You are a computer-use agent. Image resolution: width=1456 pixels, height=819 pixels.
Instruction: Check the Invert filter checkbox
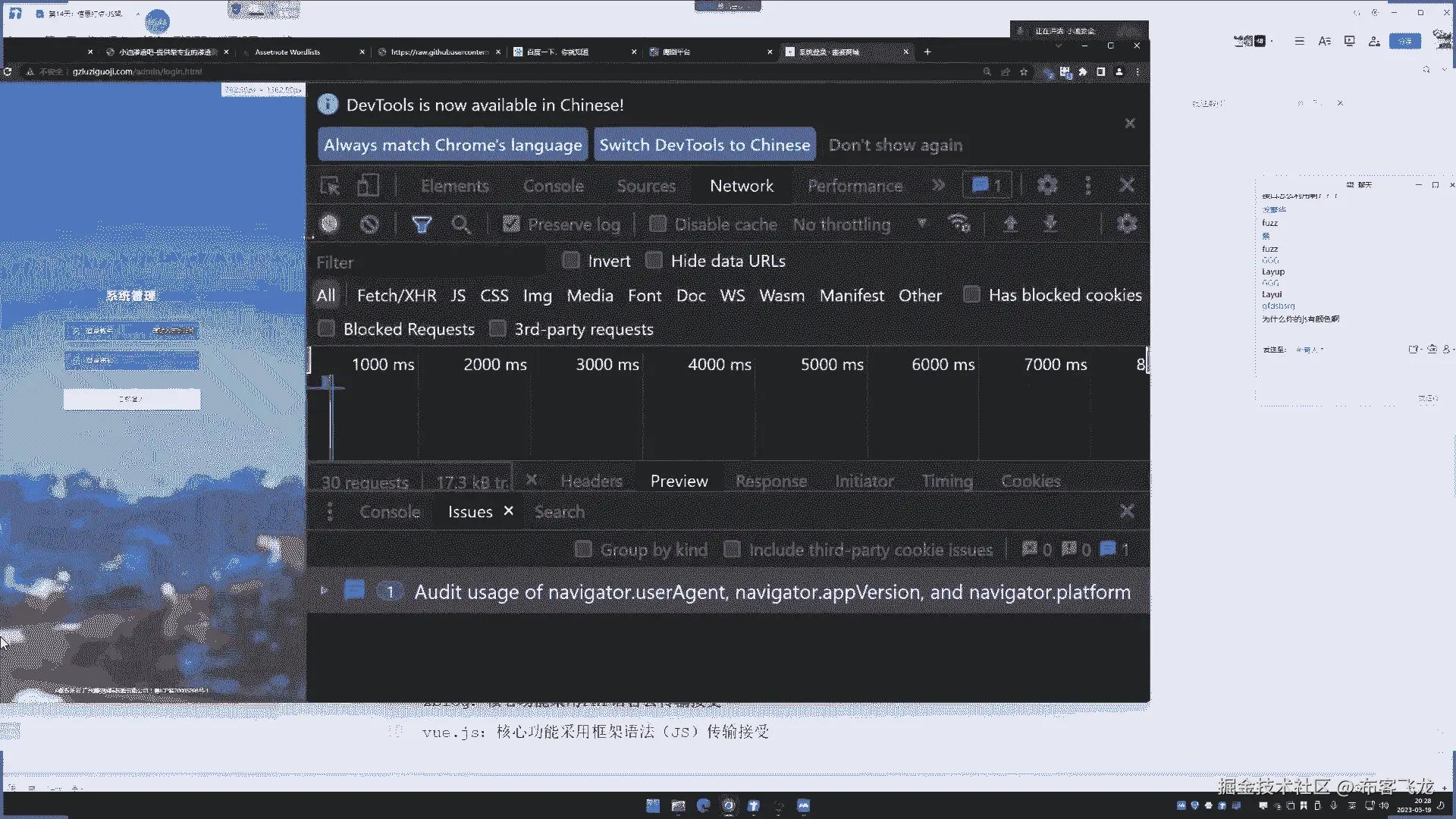tap(571, 261)
